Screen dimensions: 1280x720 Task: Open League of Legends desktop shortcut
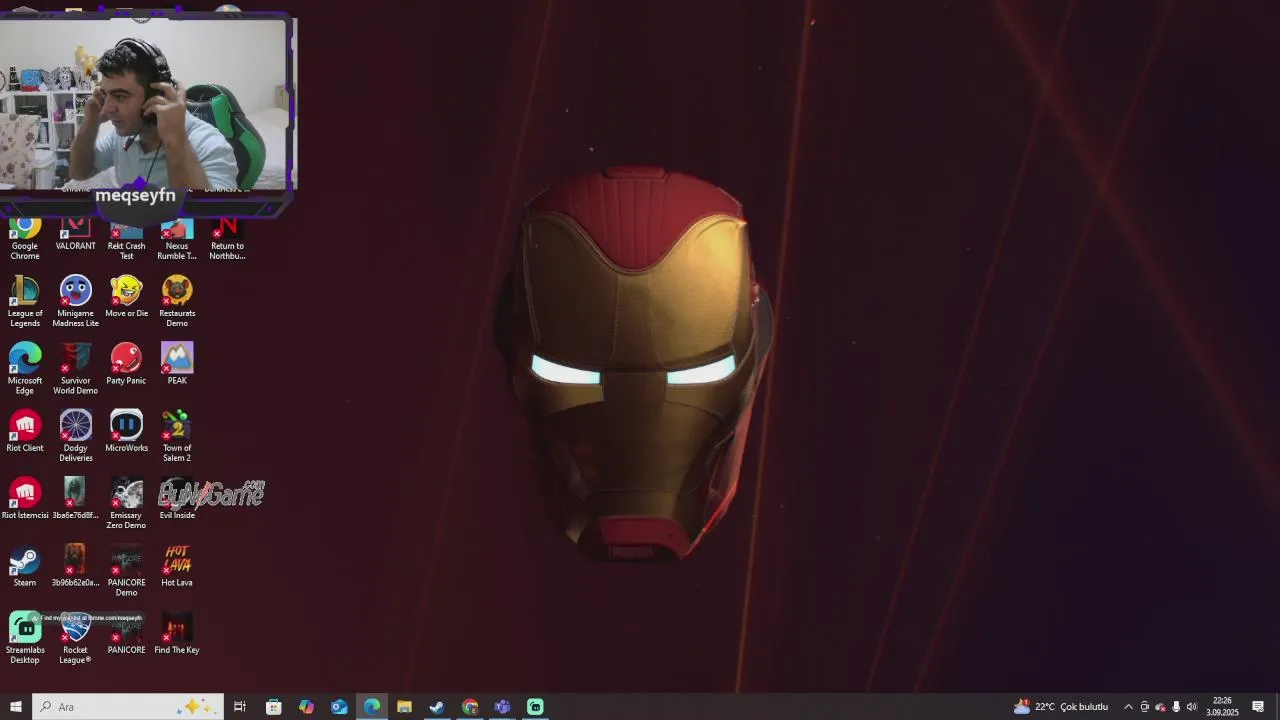coord(25,302)
